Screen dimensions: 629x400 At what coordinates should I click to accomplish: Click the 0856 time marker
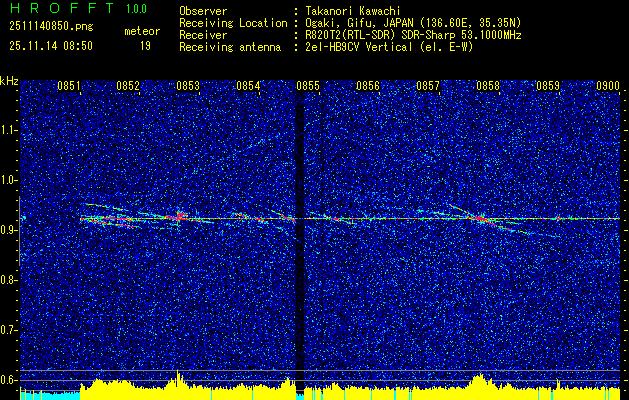tap(368, 85)
